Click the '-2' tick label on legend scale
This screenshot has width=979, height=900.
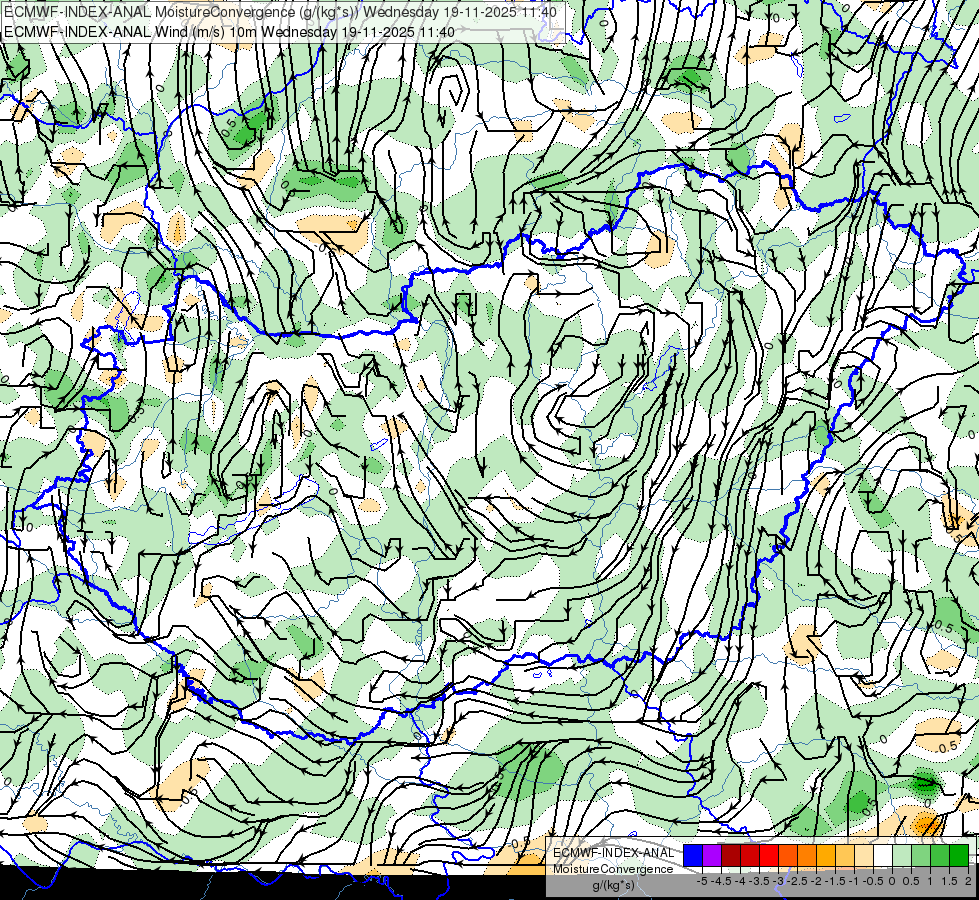pos(816,881)
